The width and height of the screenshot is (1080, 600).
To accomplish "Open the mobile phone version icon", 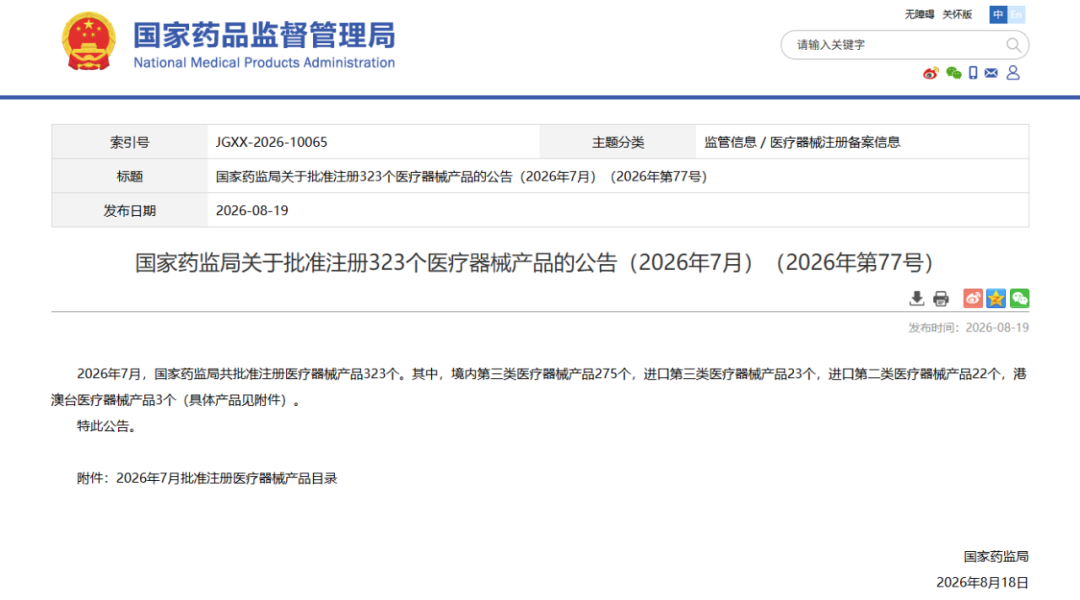I will pyautogui.click(x=973, y=73).
